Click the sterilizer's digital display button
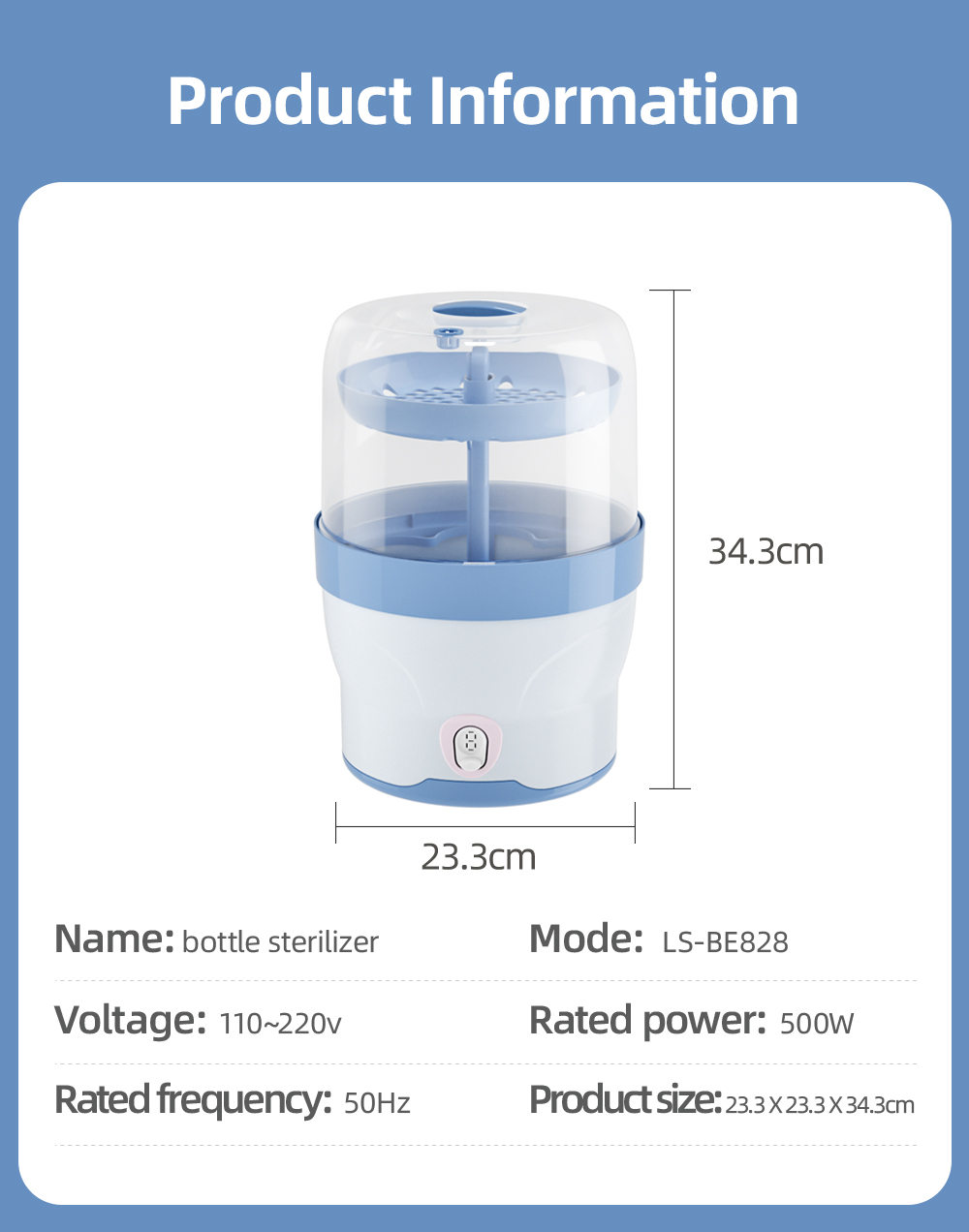The height and width of the screenshot is (1232, 969). pyautogui.click(x=472, y=747)
